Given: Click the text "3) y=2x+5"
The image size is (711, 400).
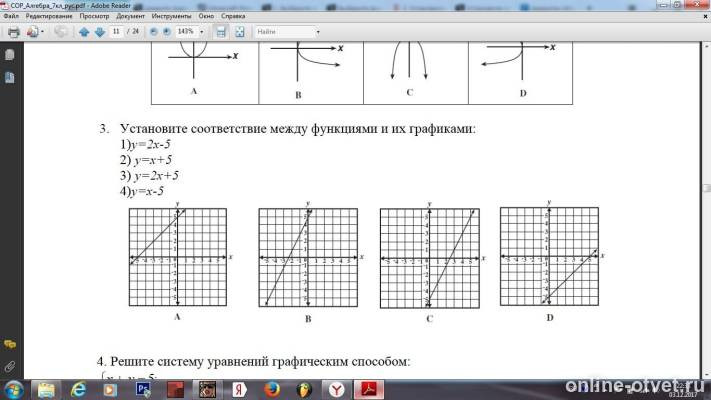Looking at the screenshot, I should [150, 176].
